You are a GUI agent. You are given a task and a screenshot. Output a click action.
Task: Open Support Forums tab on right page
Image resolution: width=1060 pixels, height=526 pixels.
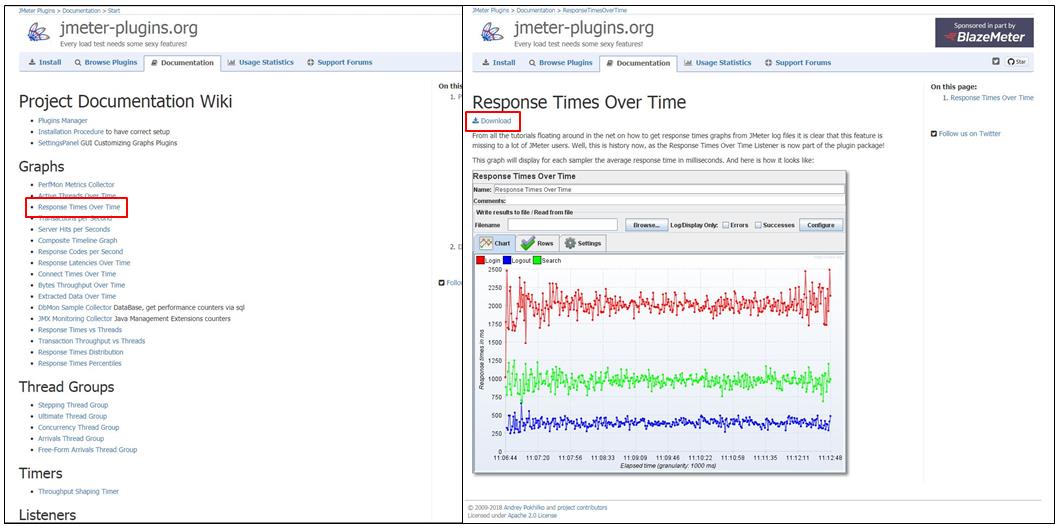click(x=798, y=62)
